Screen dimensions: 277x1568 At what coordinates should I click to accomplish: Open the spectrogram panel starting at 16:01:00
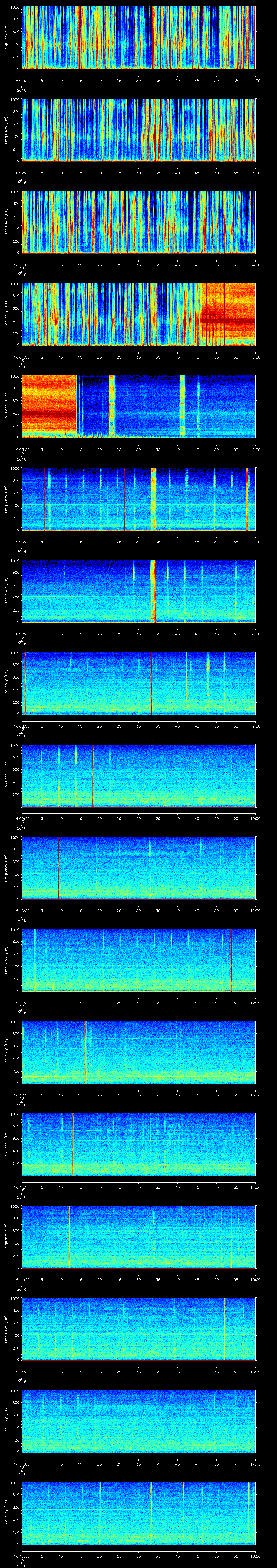click(x=139, y=38)
